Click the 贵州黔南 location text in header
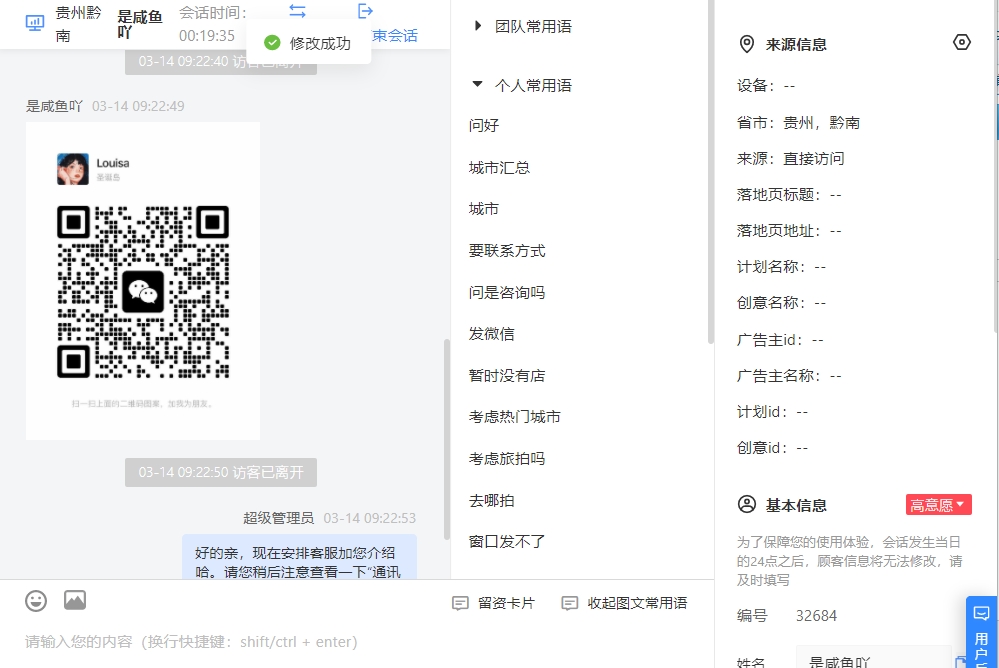This screenshot has width=999, height=668. (x=78, y=24)
